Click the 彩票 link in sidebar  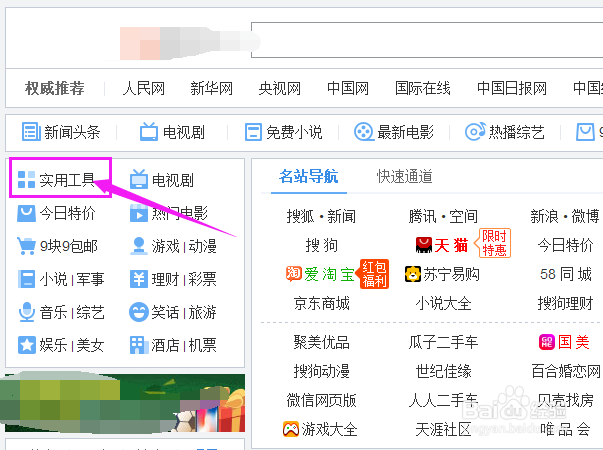(202, 279)
